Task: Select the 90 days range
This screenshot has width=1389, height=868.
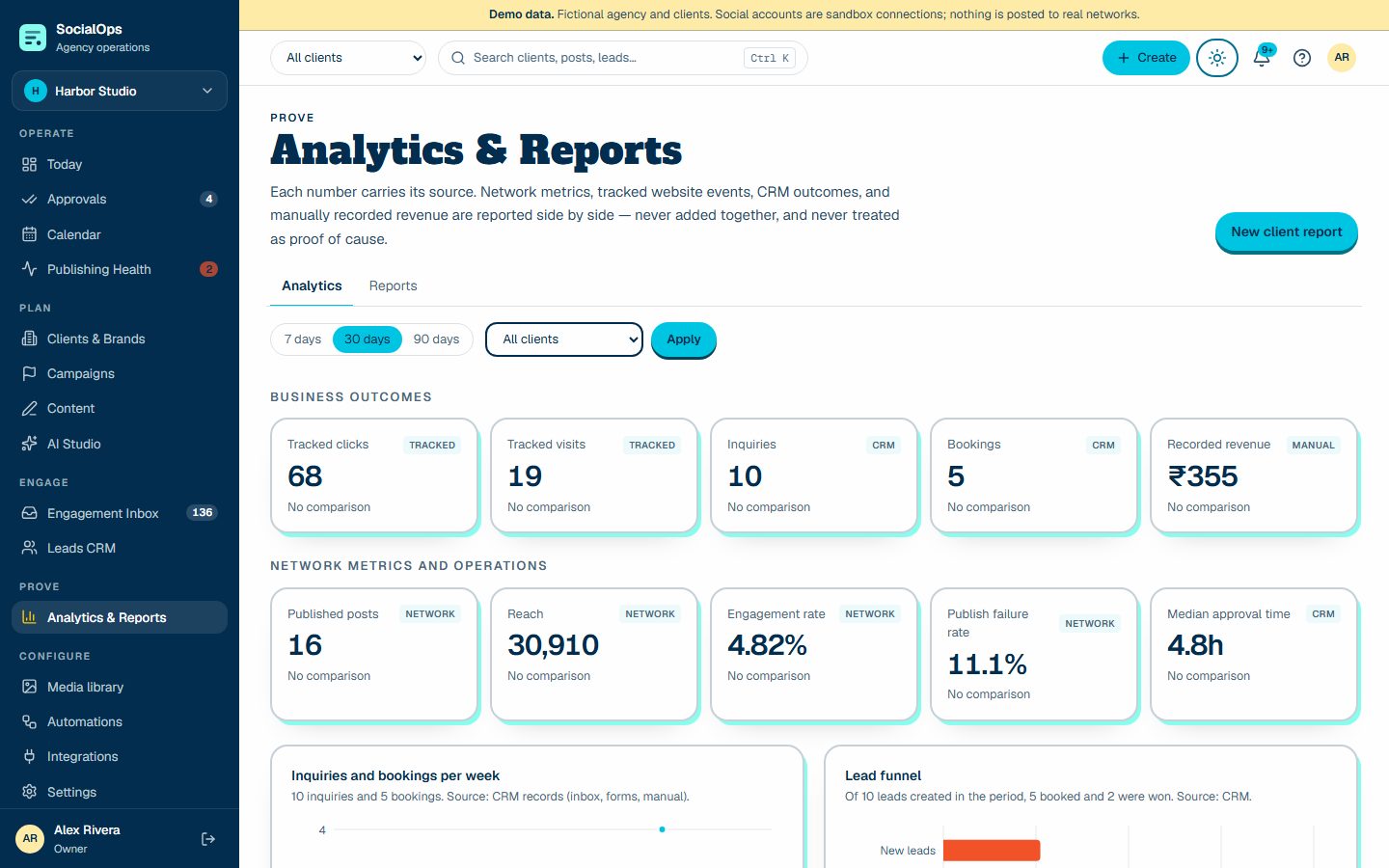Action: tap(436, 339)
